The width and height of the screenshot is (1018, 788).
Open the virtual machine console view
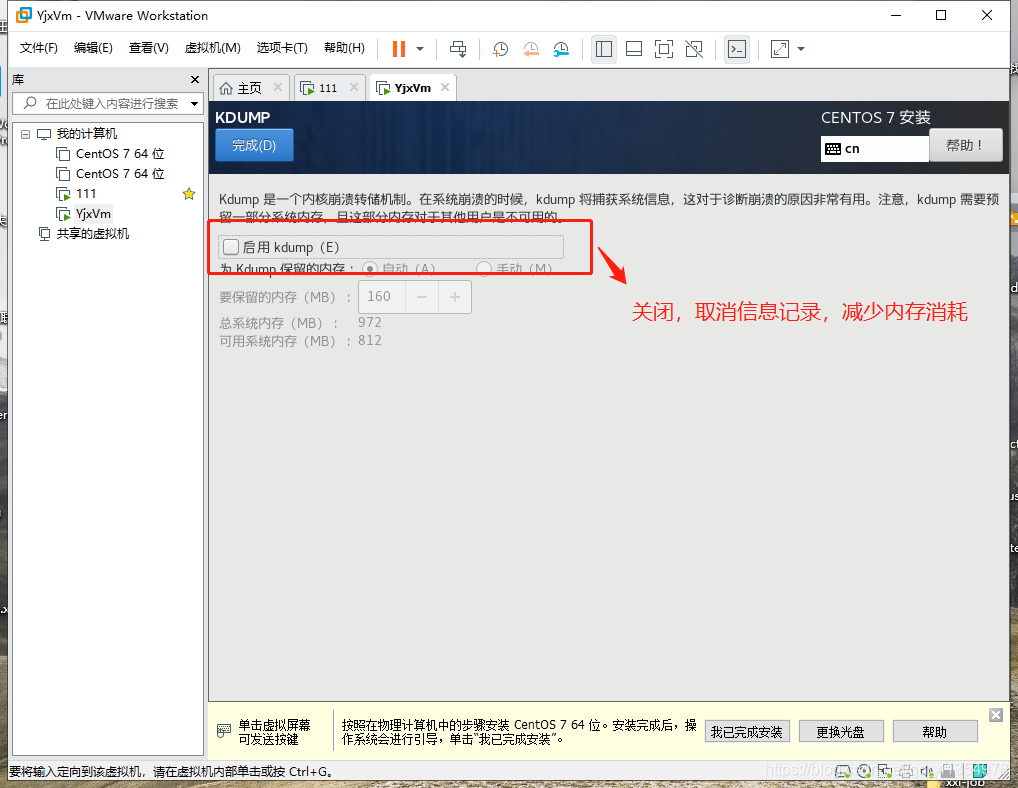(737, 48)
